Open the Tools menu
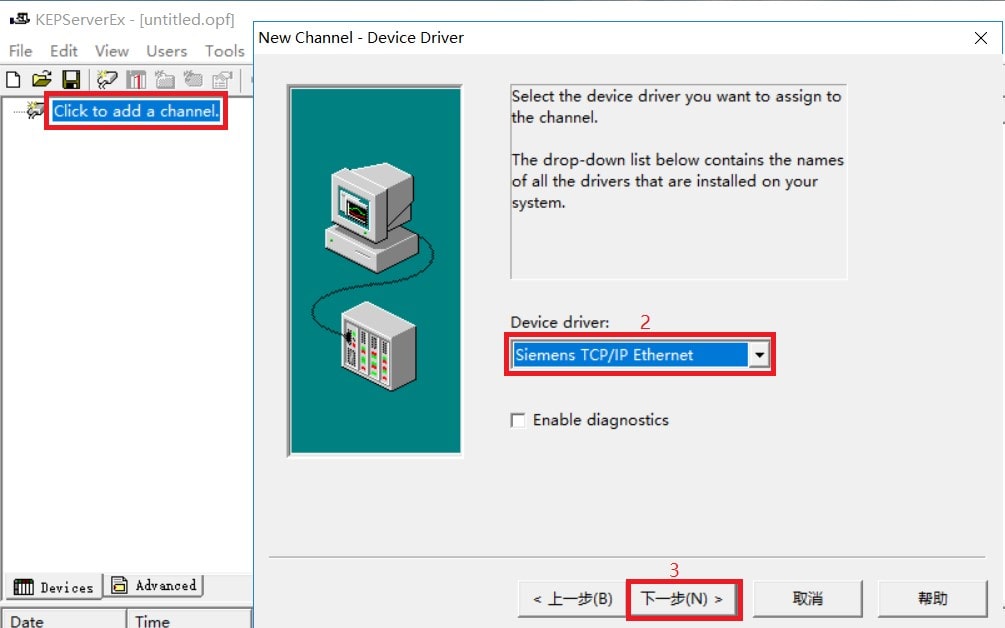This screenshot has width=1005, height=628. [224, 51]
